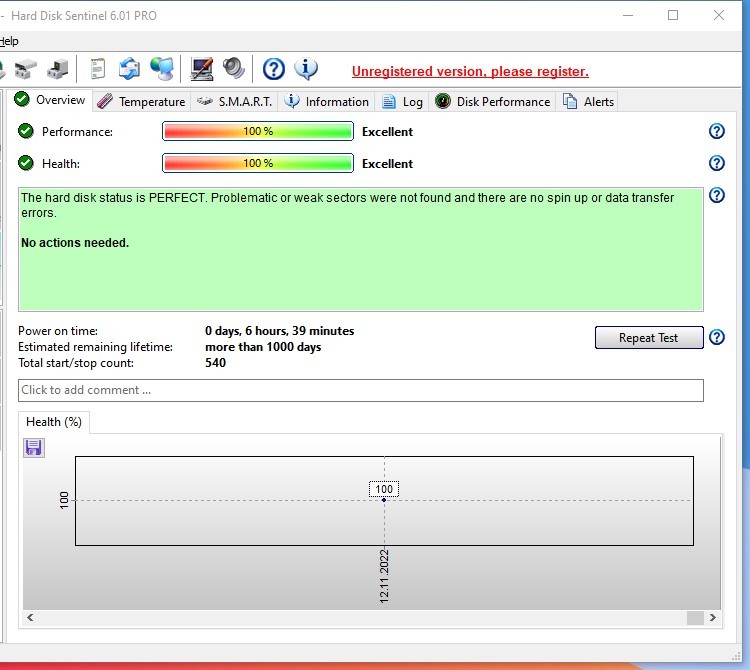This screenshot has width=750, height=670.
Task: Switch to the Temperature tab
Action: [141, 101]
